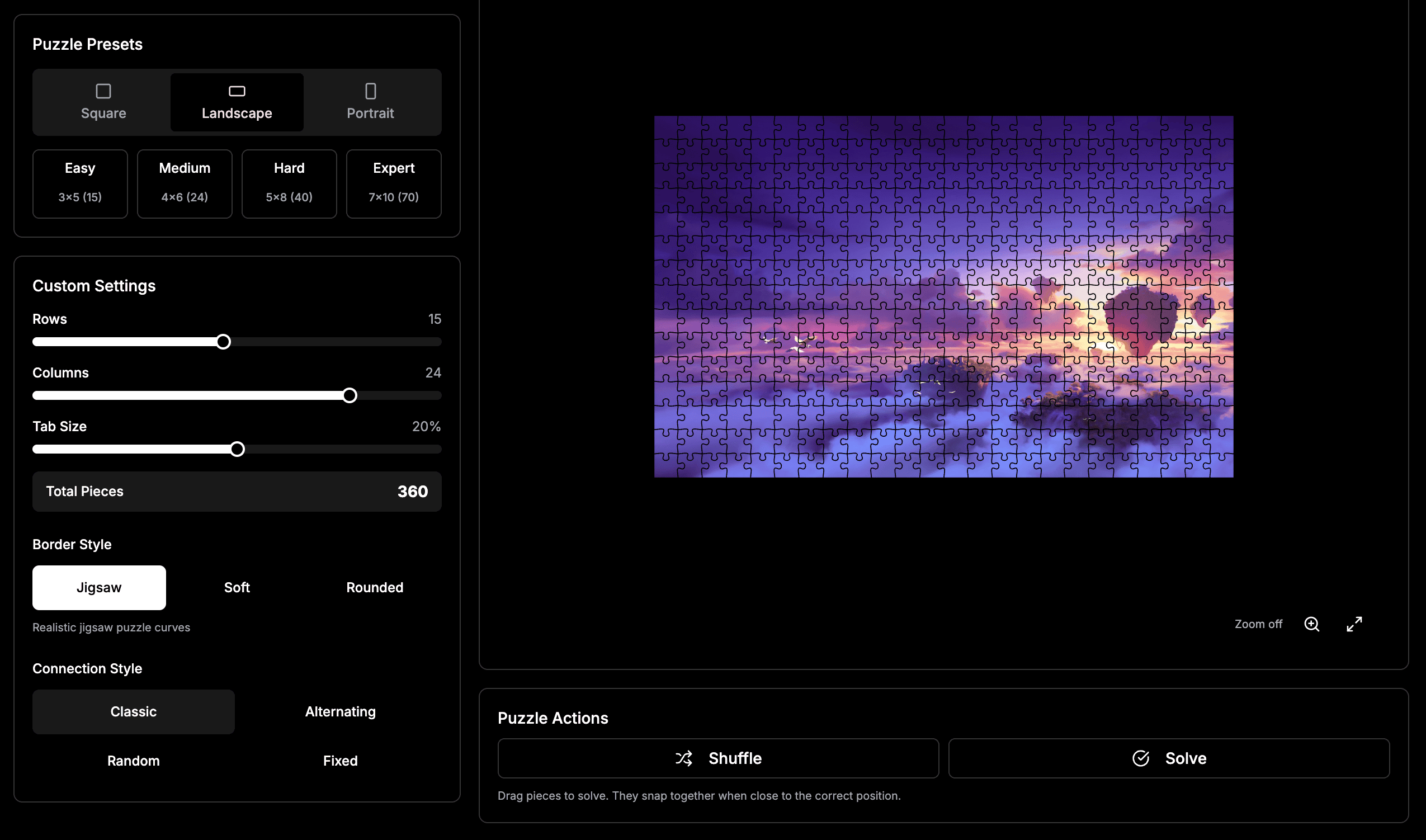
Task: Click the Portrait rectangle icon
Action: [x=370, y=91]
